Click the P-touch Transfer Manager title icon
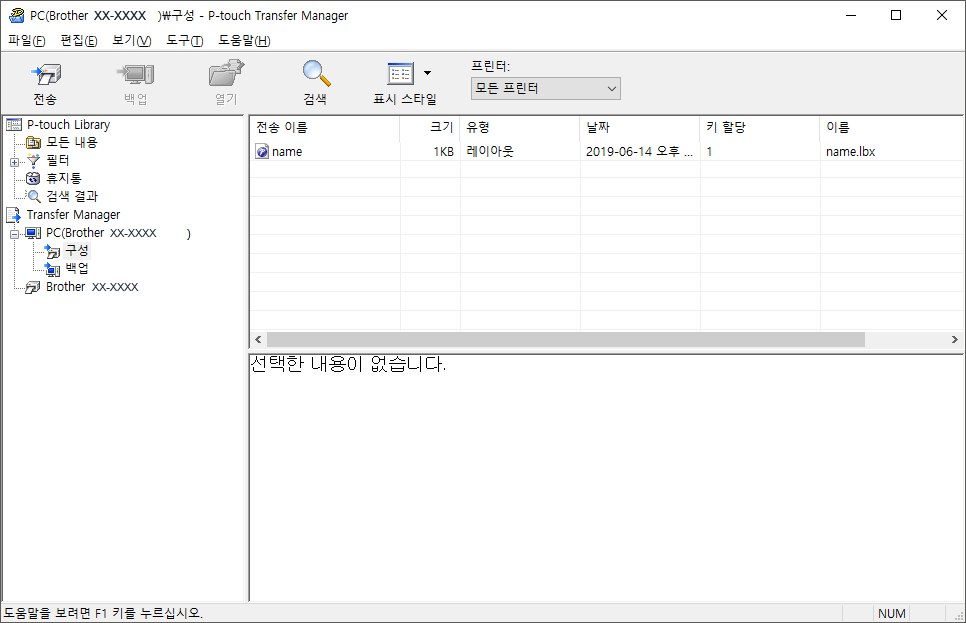The height and width of the screenshot is (623, 966). click(x=17, y=15)
